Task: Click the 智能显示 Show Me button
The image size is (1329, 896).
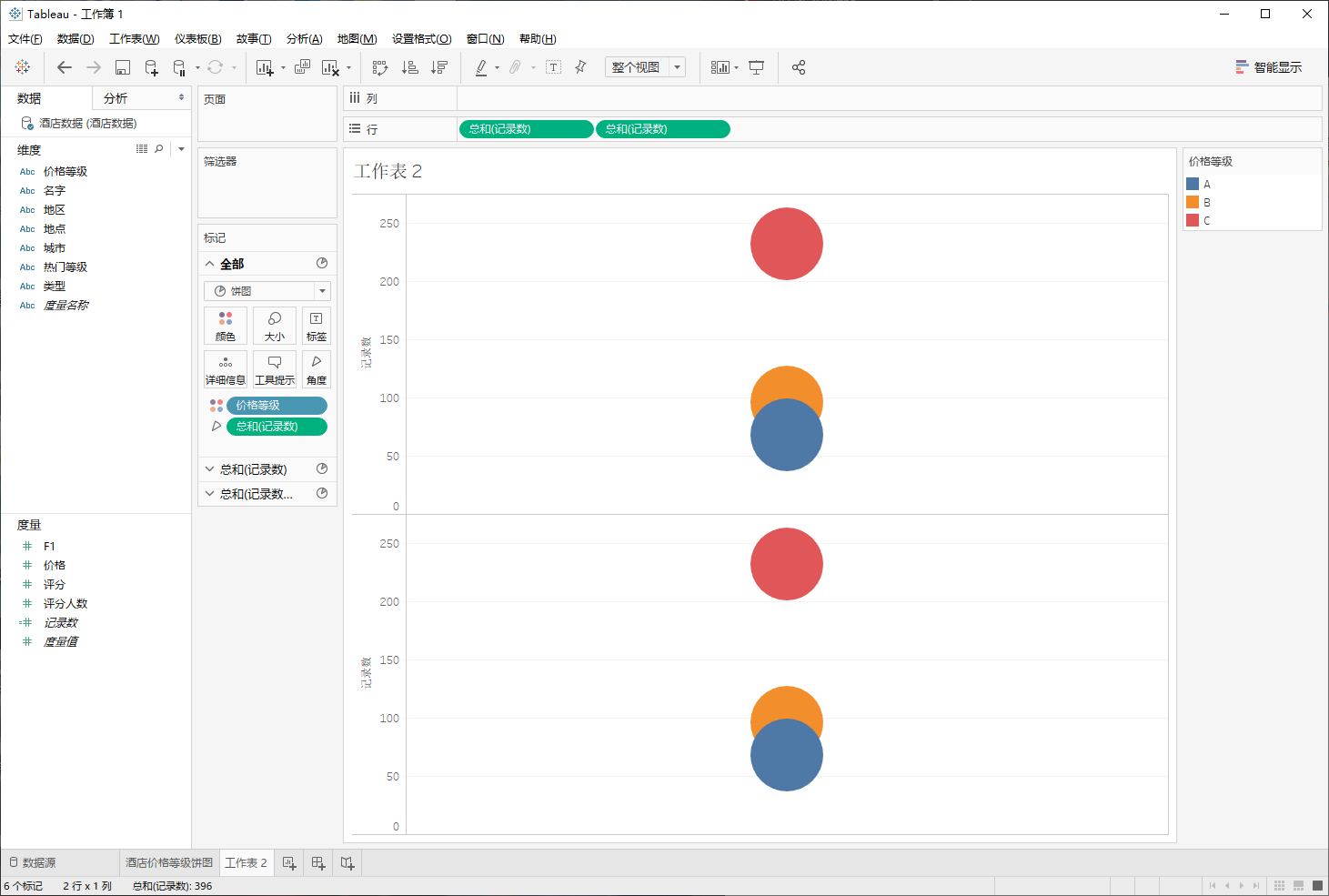Action: pyautogui.click(x=1269, y=67)
